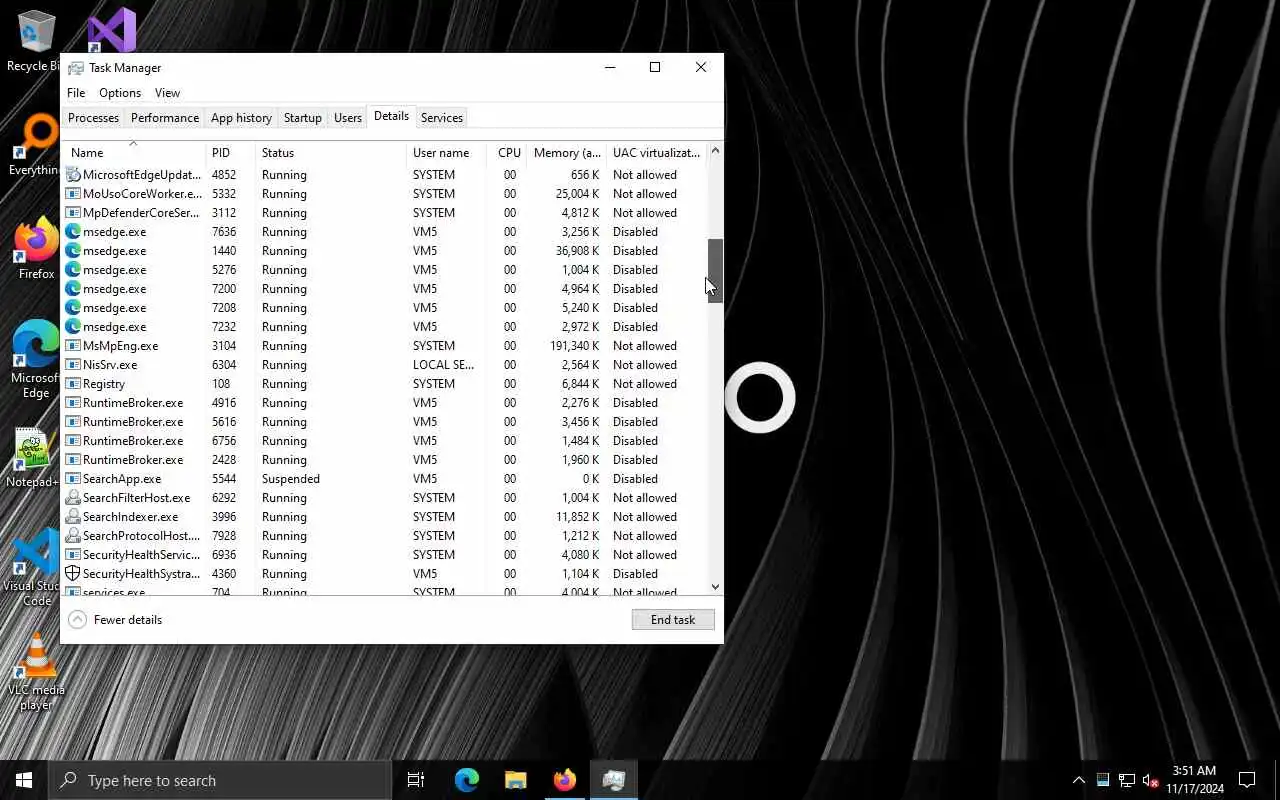Click the taskbar search box
Screen dimensions: 1280x800
[220, 780]
